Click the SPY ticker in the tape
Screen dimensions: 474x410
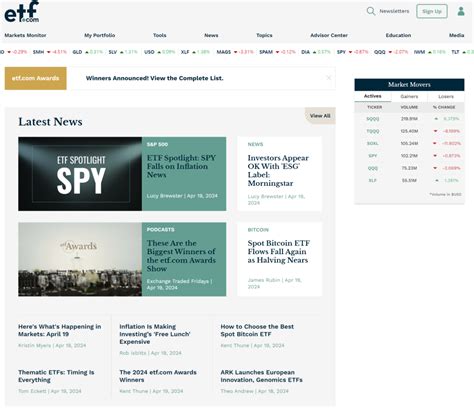coord(341,52)
